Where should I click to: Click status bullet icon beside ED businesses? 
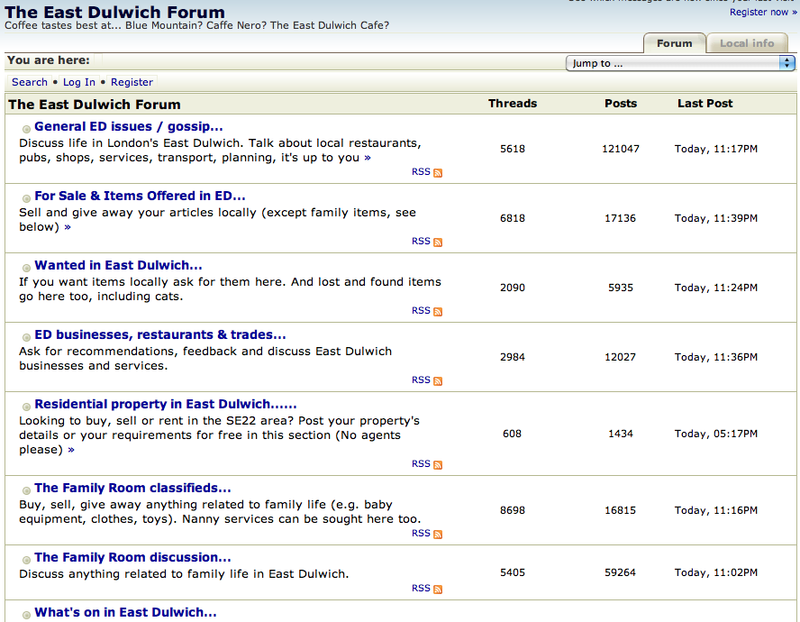(26, 337)
